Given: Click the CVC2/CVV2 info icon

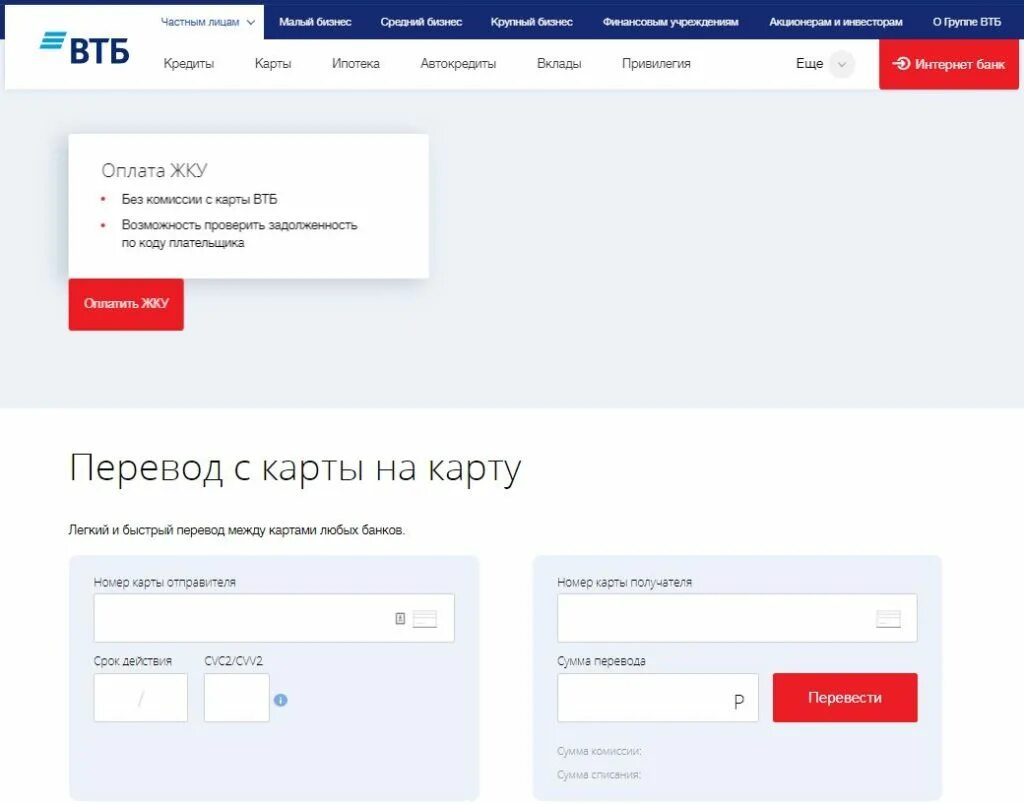Looking at the screenshot, I should tap(281, 699).
